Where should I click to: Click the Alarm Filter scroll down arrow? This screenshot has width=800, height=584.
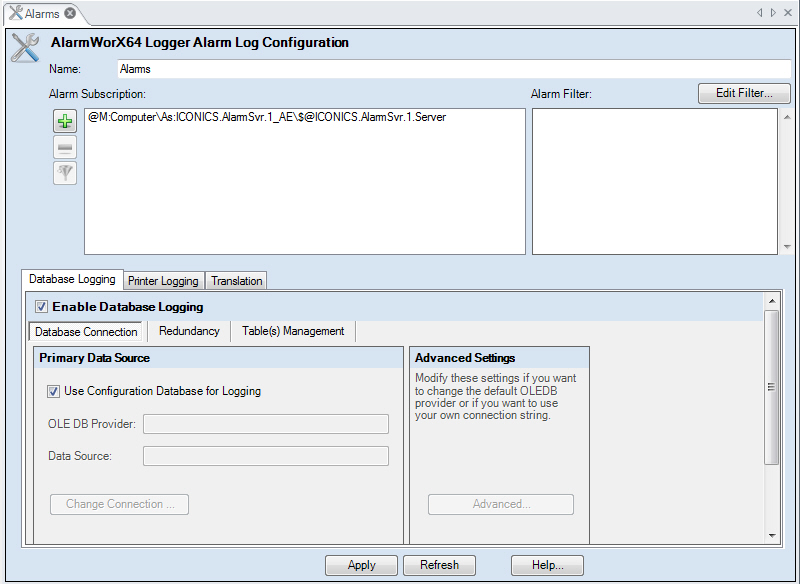coord(787,247)
